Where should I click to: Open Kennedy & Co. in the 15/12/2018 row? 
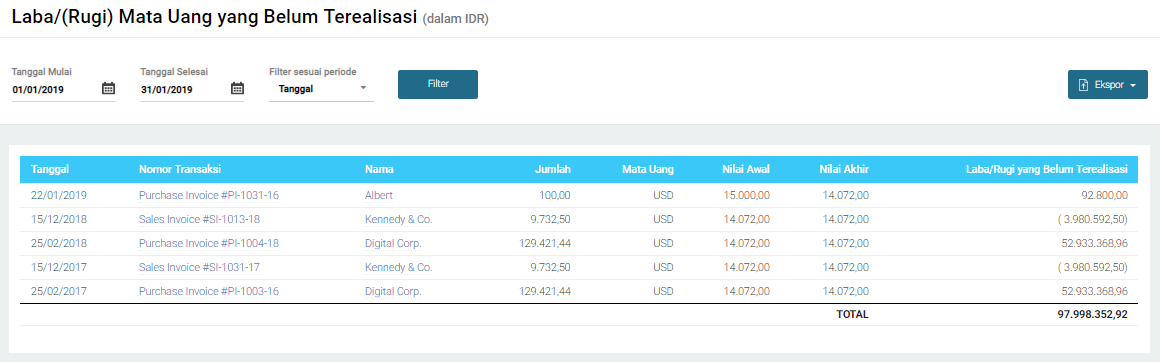pos(399,220)
